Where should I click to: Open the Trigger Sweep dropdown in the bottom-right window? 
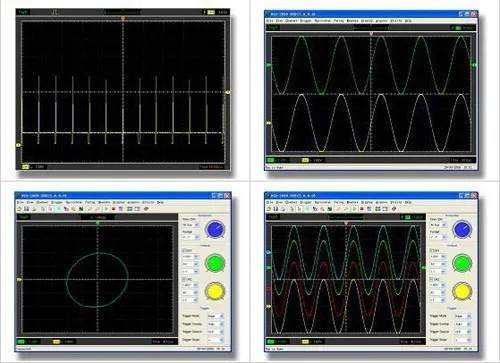tap(463, 324)
